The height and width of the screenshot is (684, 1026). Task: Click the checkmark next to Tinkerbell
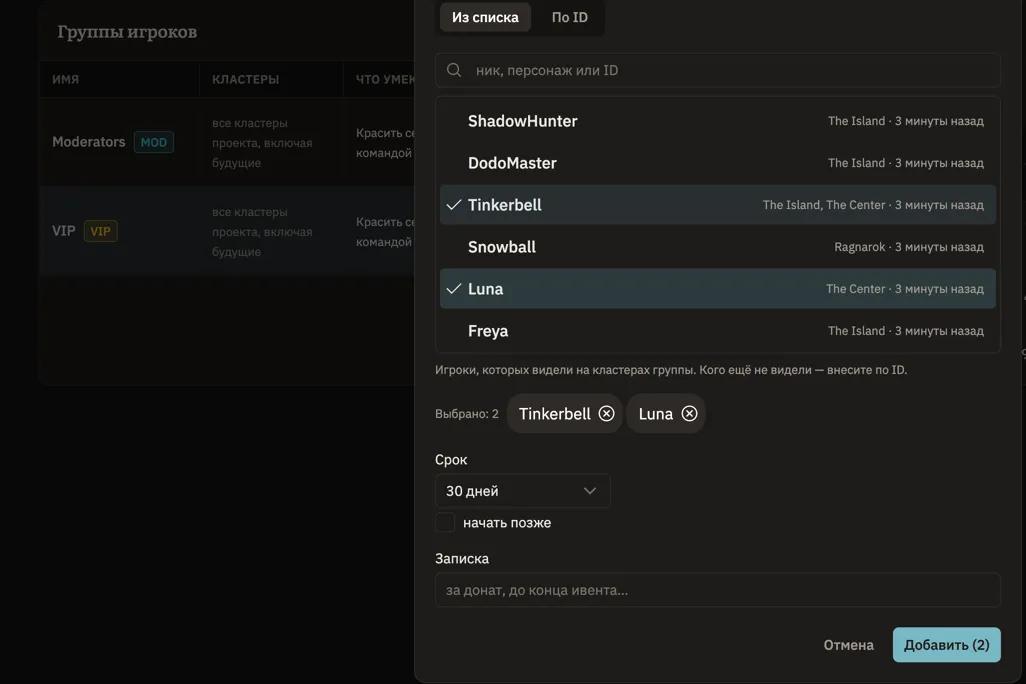pos(453,205)
